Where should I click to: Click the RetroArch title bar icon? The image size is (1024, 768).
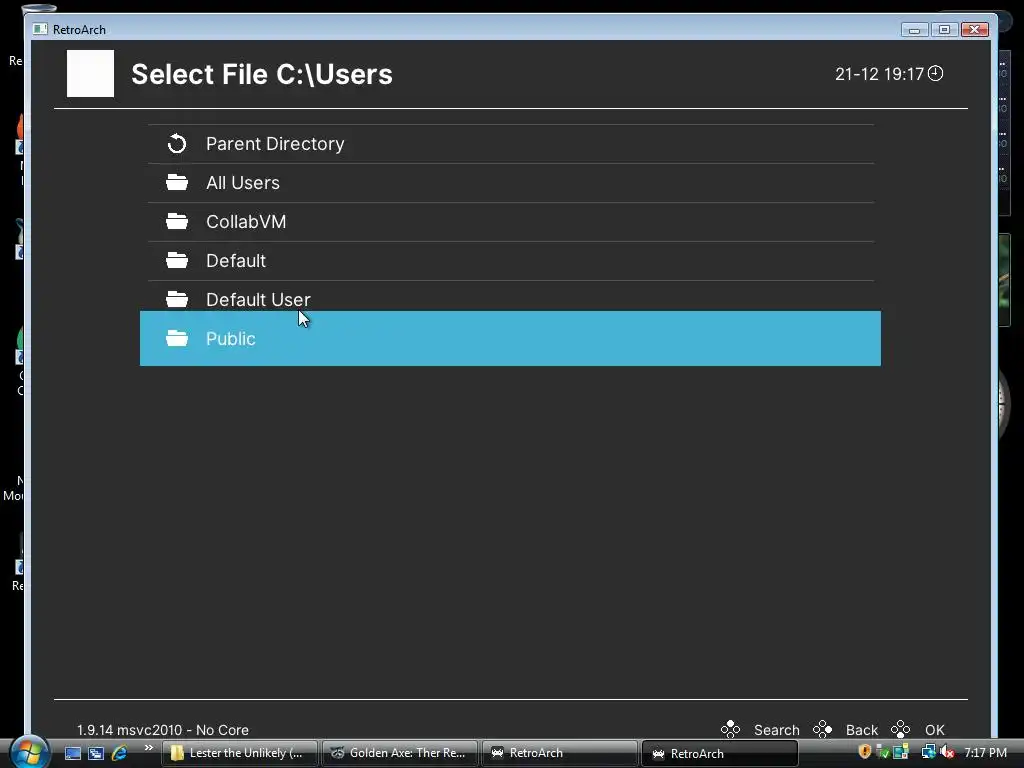tap(40, 29)
